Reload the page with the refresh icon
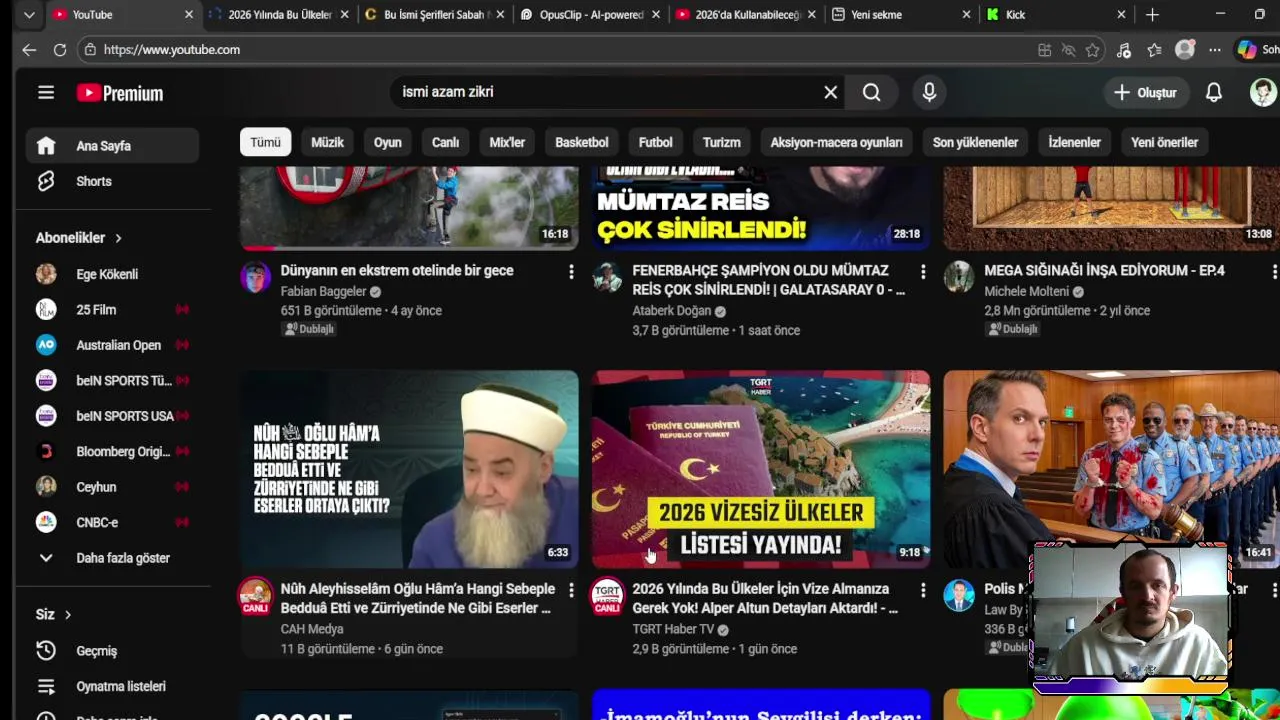 click(x=60, y=49)
